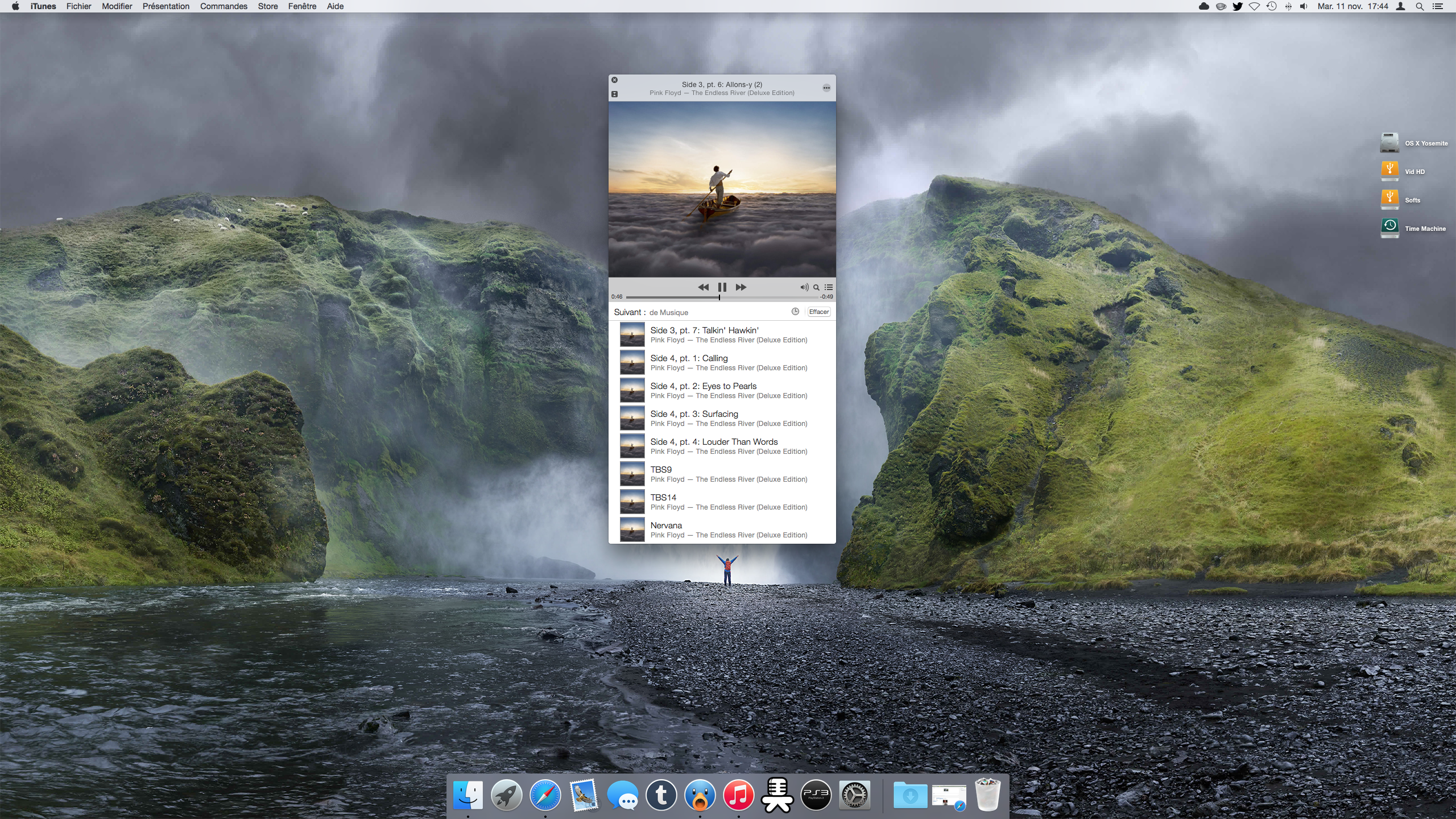The height and width of the screenshot is (819, 1456).
Task: Pause the current song
Action: tap(722, 287)
